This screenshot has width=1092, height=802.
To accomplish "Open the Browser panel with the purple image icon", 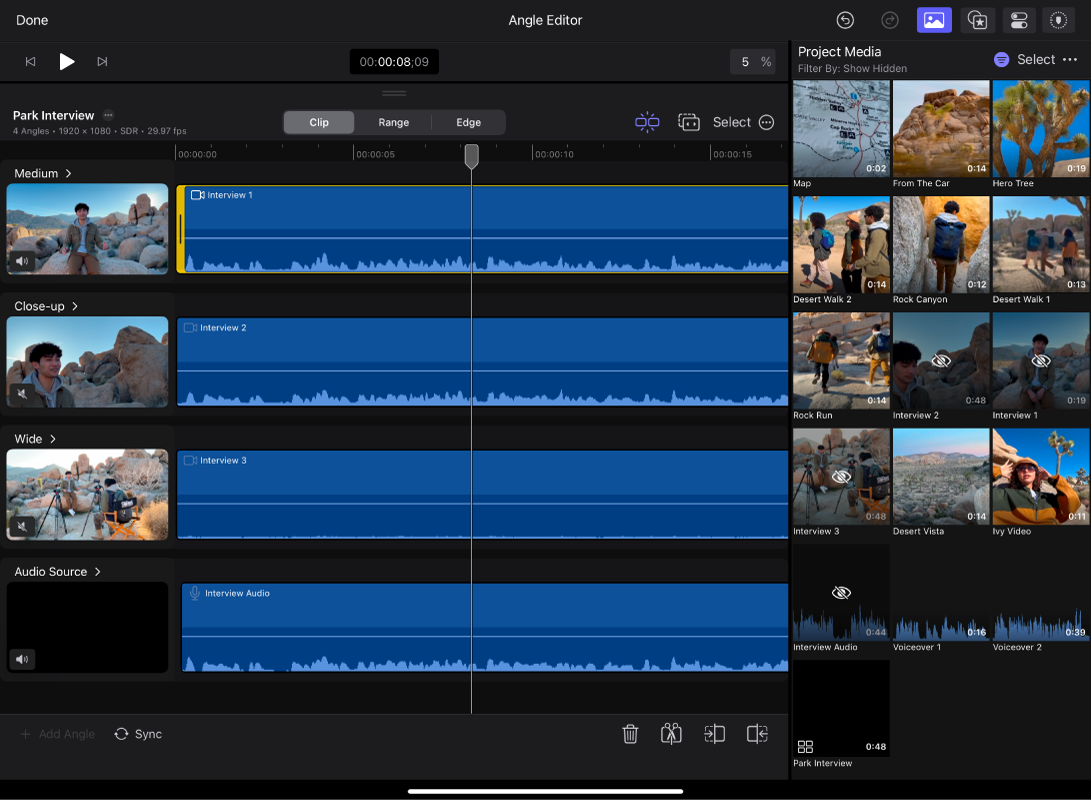I will [x=934, y=20].
